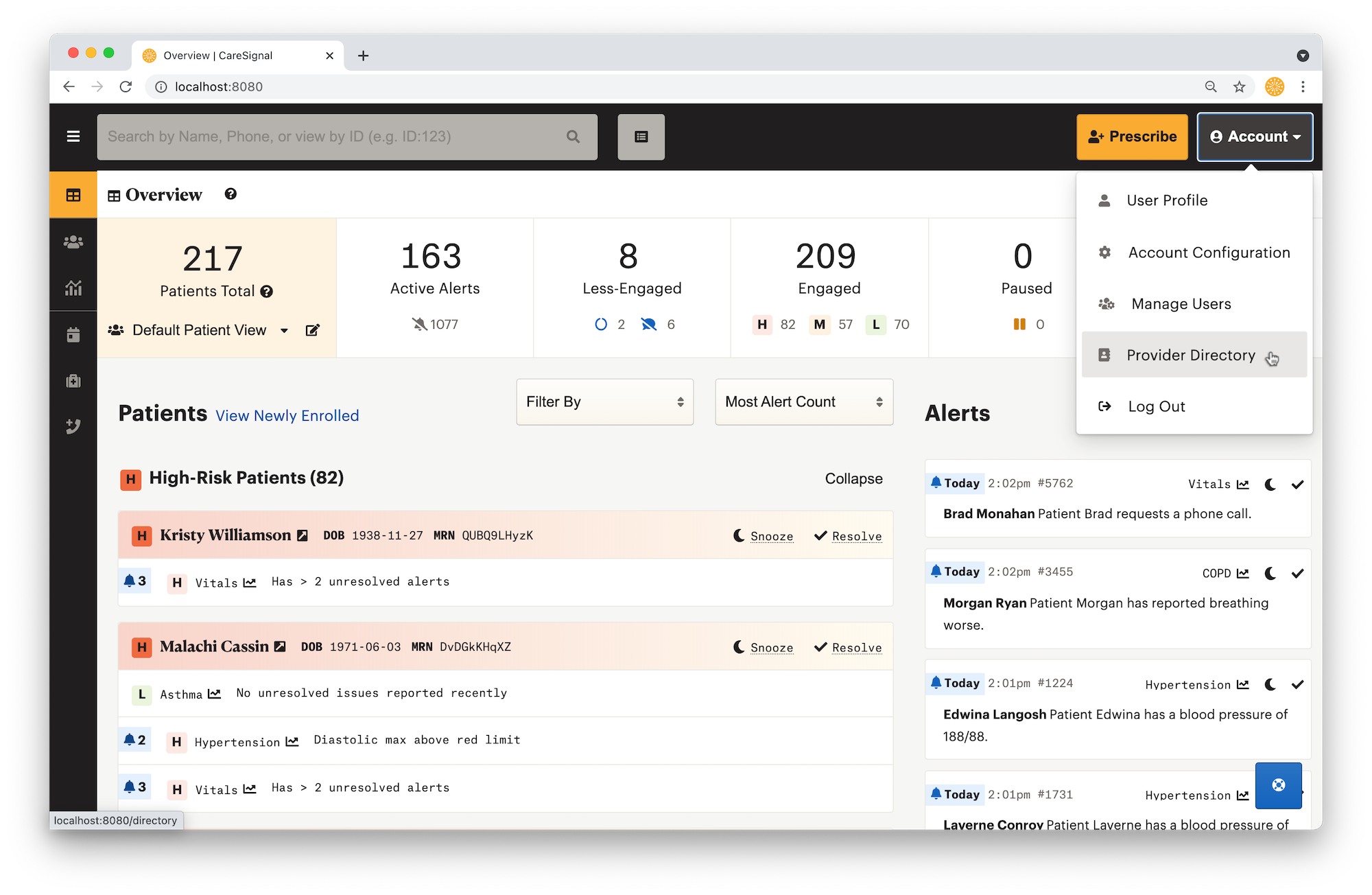
Task: Resolve alert #3455 with checkmark icon
Action: [1297, 573]
